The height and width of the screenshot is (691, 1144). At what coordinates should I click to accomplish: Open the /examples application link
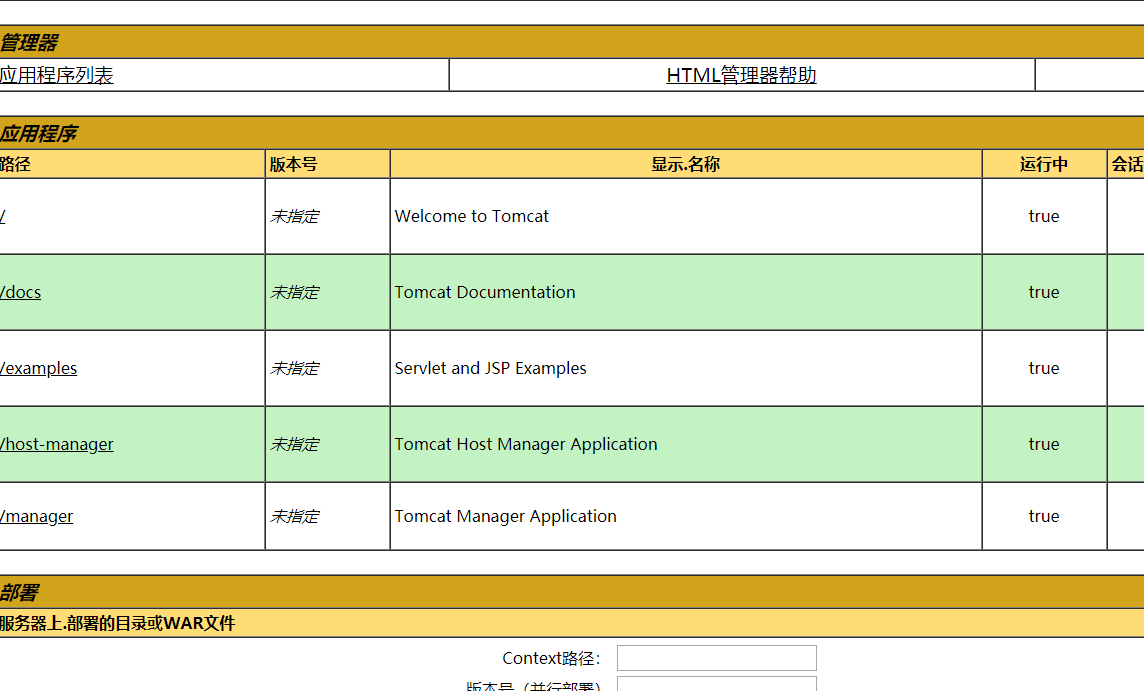click(38, 368)
